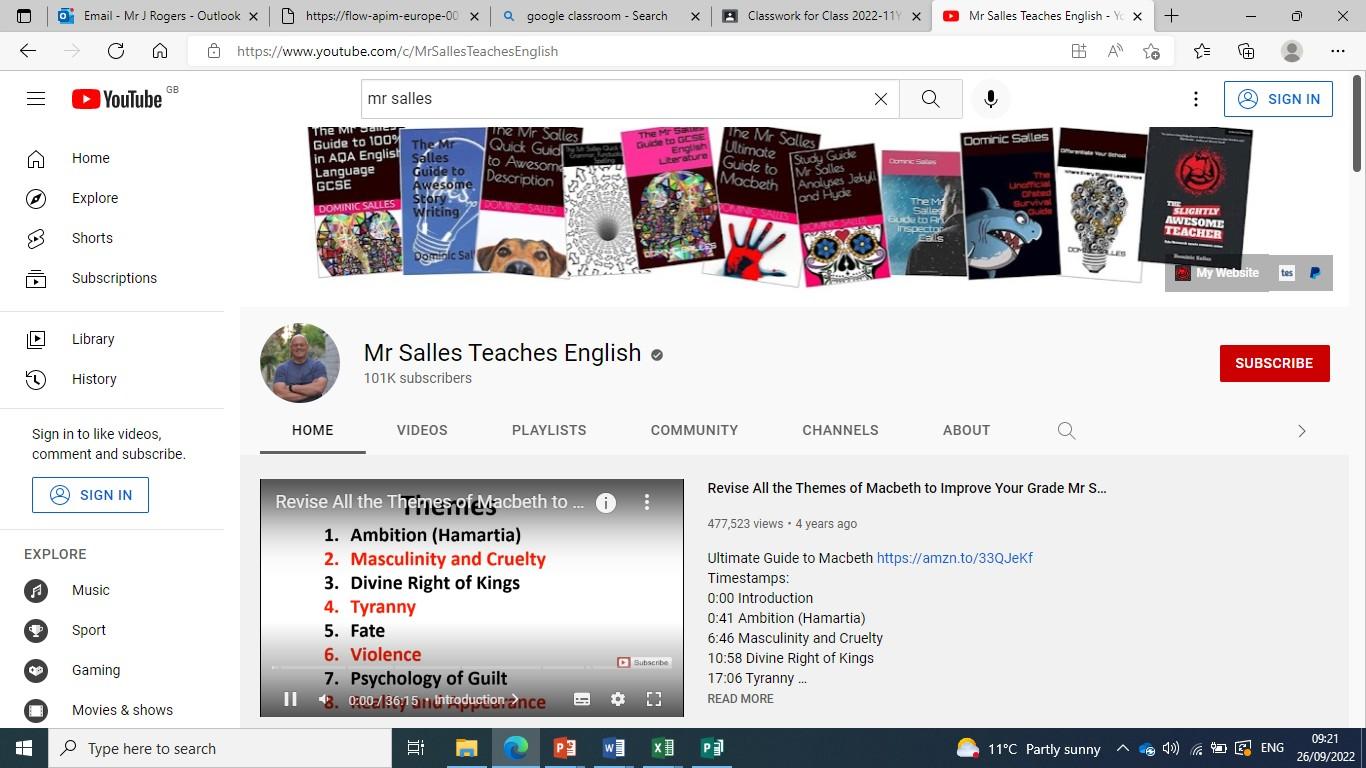Image resolution: width=1366 pixels, height=768 pixels.
Task: Click the top-right SIGN IN button
Action: (x=1278, y=99)
